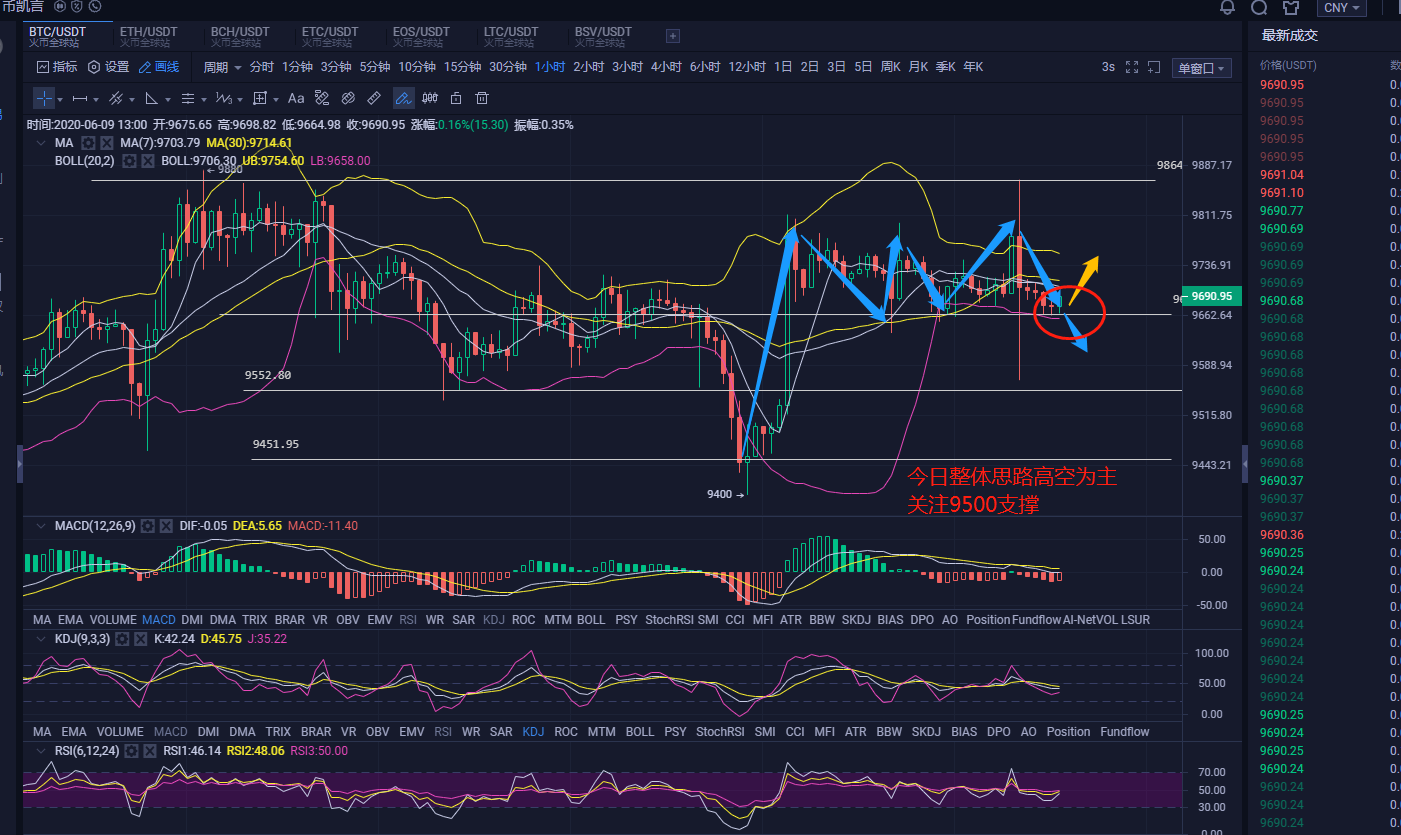
Task: Open the search magnifier icon
Action: coord(1259,8)
